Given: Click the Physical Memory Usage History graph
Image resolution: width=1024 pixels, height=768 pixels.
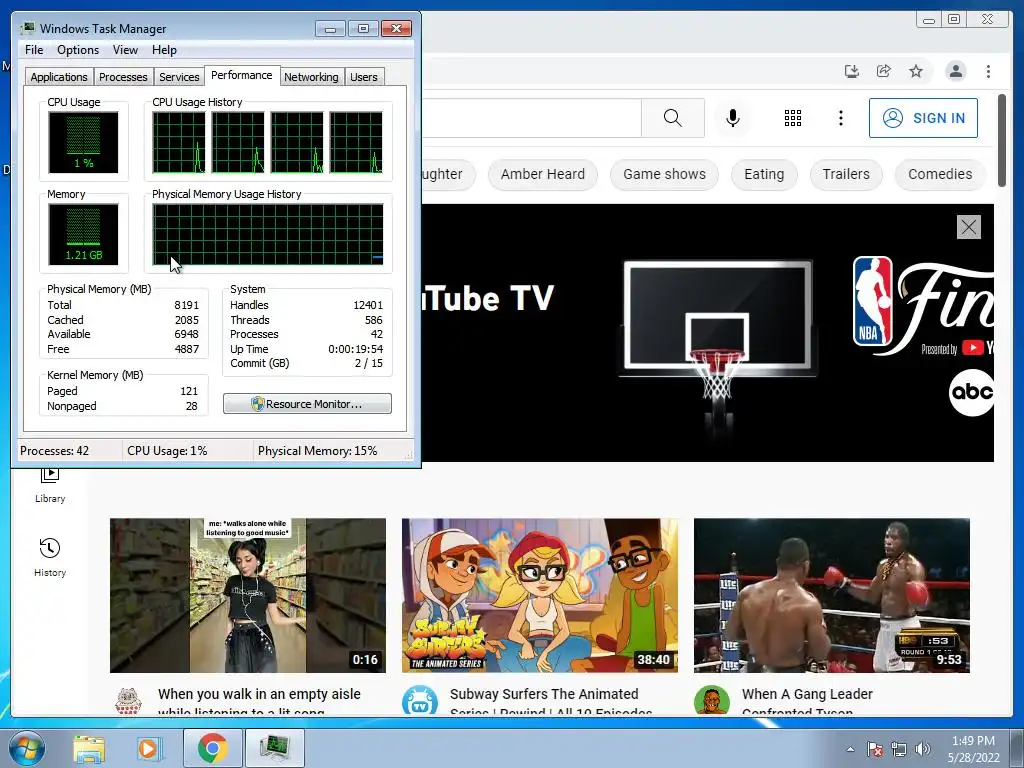Looking at the screenshot, I should click(268, 234).
